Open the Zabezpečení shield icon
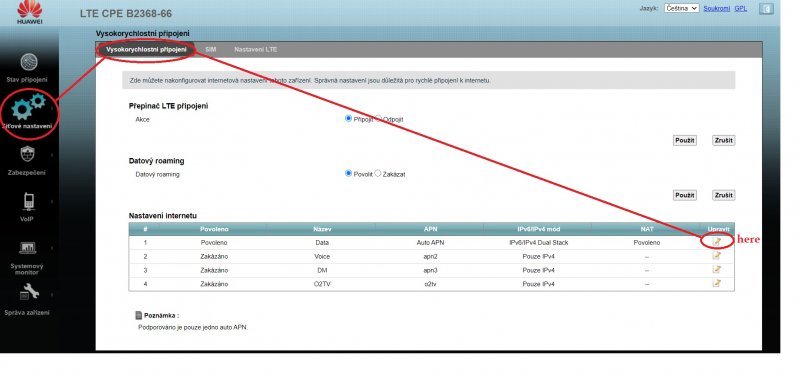Screen dimensions: 800x378 pos(28,154)
